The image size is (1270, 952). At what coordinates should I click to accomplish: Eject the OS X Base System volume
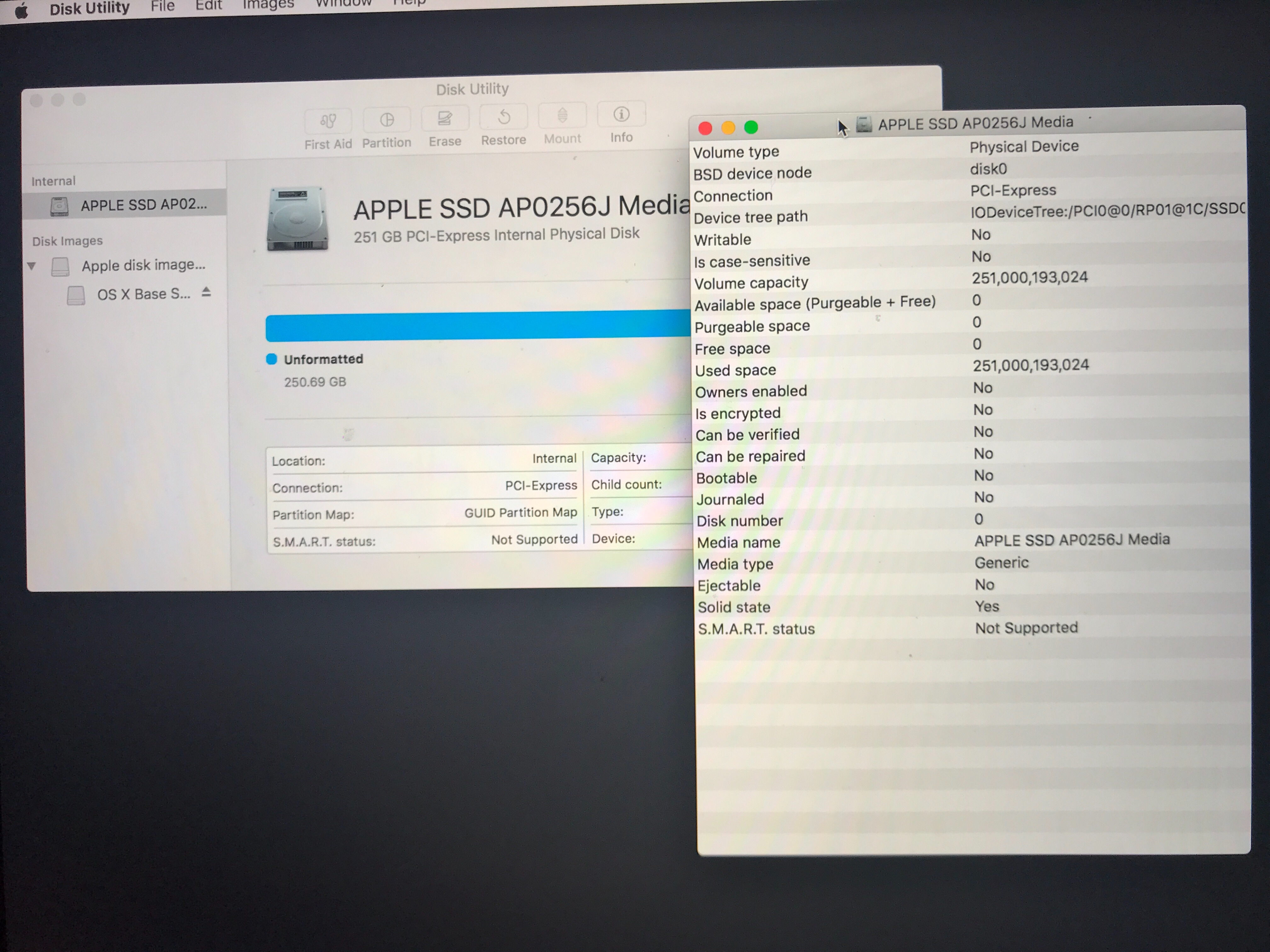[207, 293]
